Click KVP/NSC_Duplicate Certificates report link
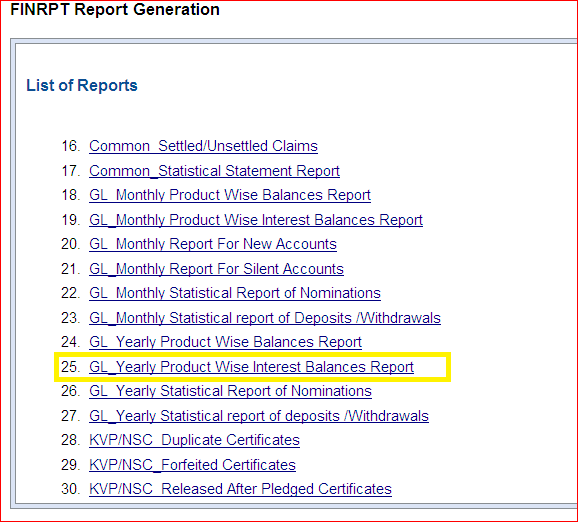 [194, 440]
